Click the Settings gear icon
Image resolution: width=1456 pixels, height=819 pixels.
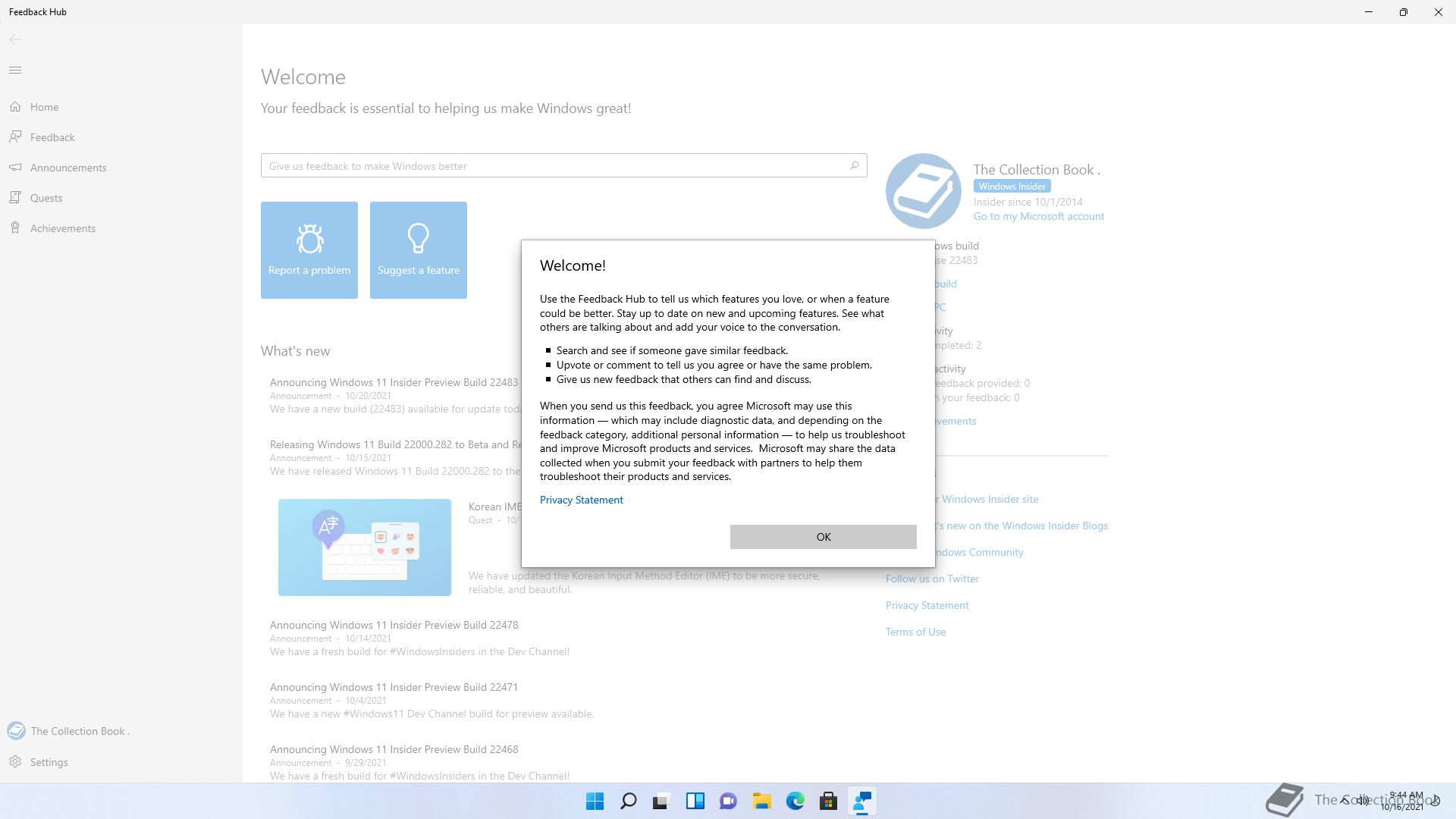tap(15, 761)
